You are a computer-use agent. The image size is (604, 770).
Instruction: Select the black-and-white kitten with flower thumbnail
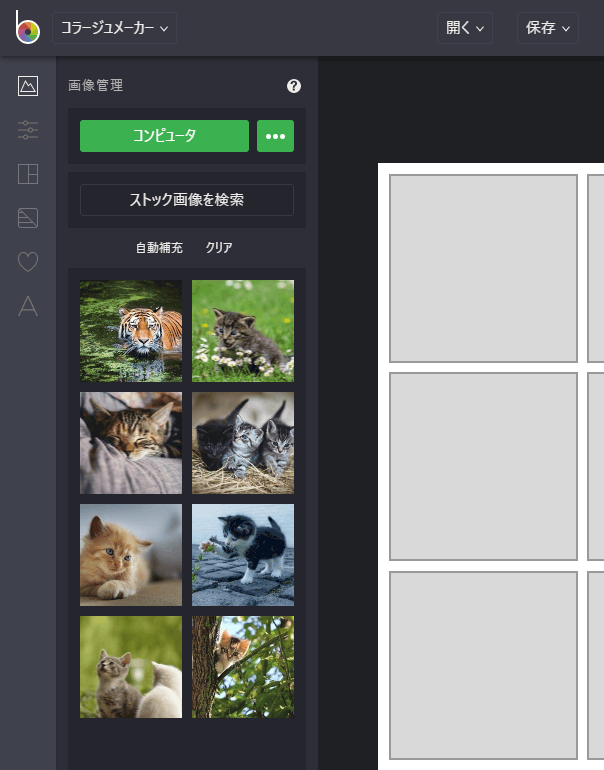point(243,555)
